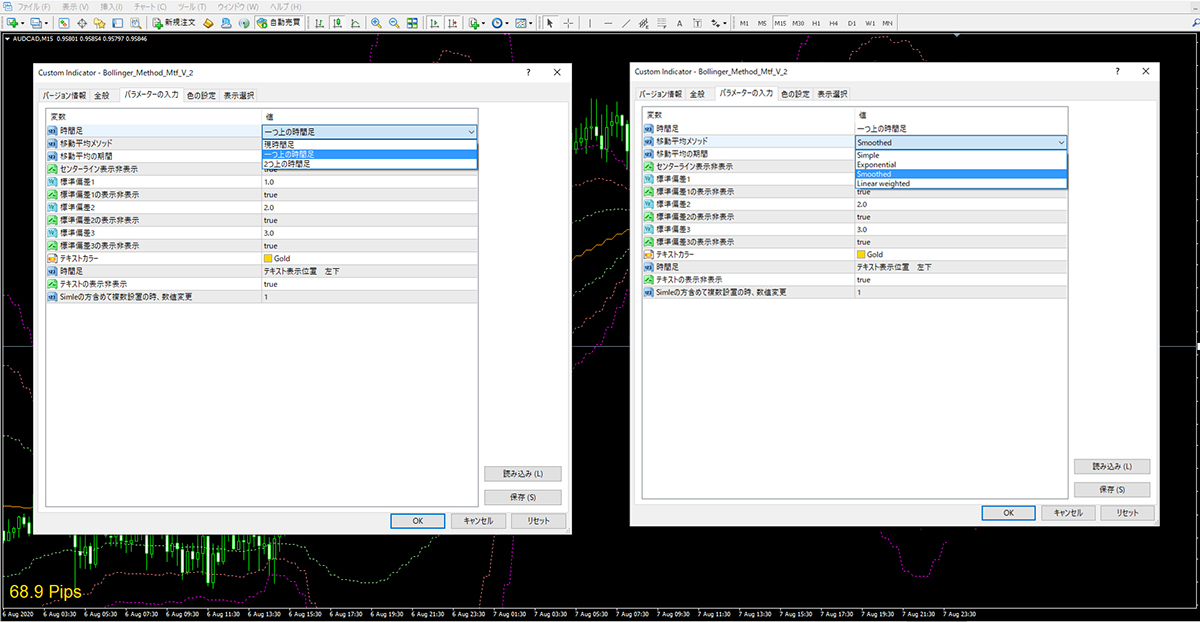Toggle the 自動売買 auto-trading button
The width and height of the screenshot is (1200, 622).
coord(278,22)
